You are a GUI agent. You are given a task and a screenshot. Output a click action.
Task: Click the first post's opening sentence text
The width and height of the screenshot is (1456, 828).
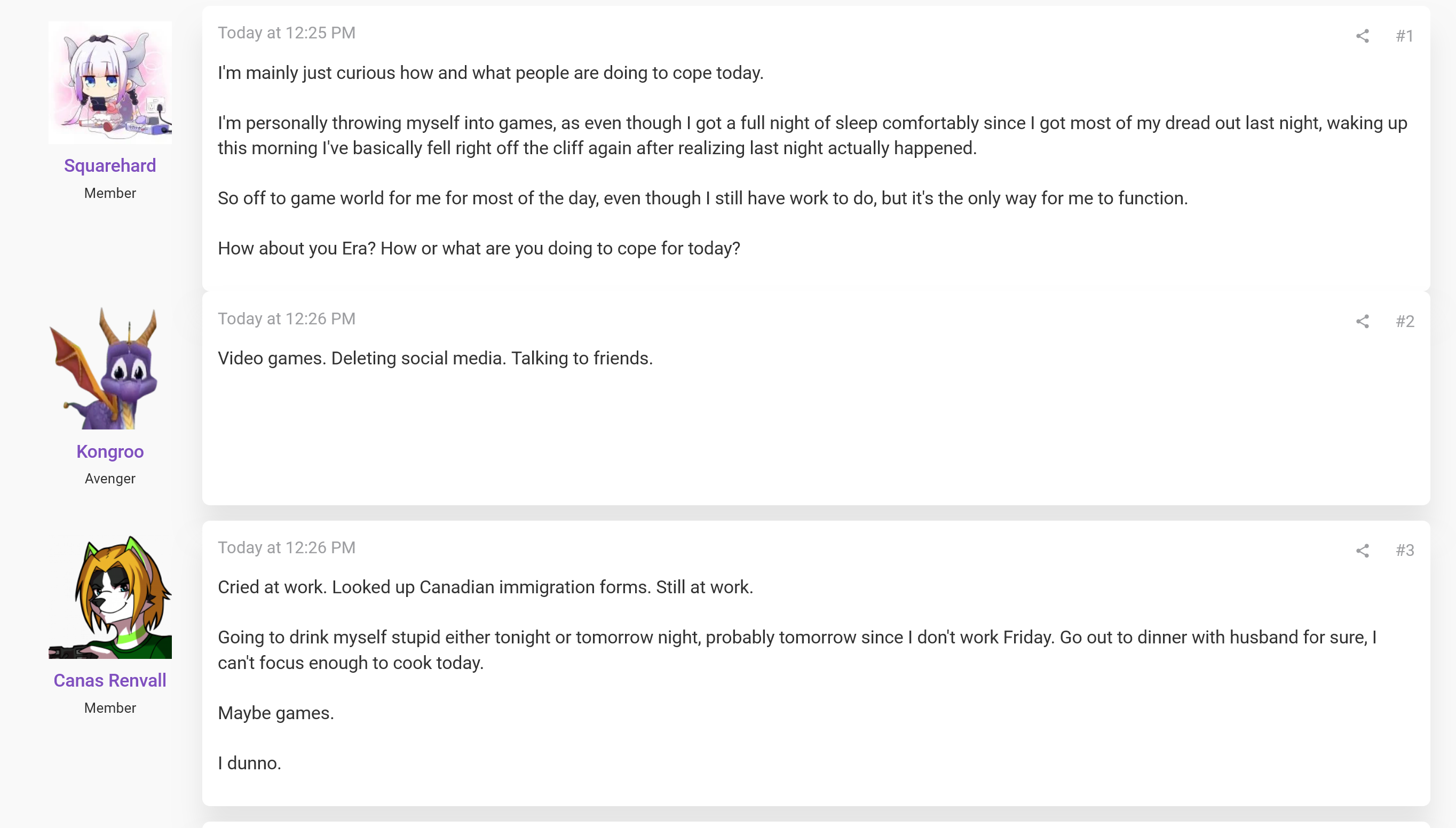pyautogui.click(x=490, y=73)
